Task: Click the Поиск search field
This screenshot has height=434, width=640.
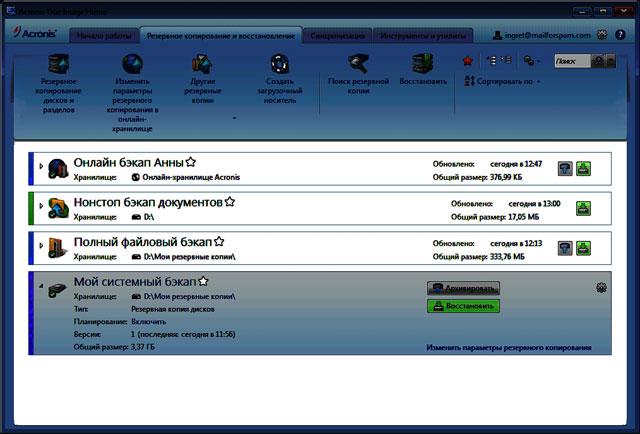Action: click(x=570, y=61)
